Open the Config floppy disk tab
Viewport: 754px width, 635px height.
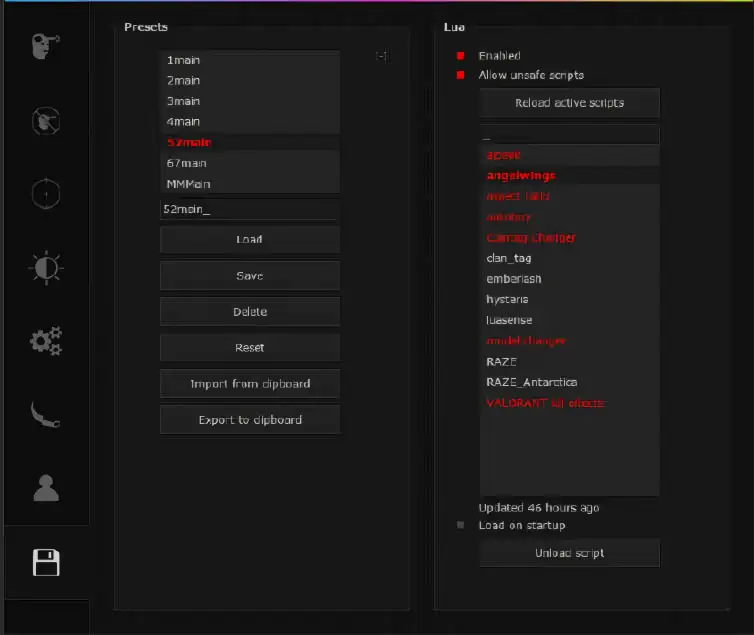click(46, 562)
